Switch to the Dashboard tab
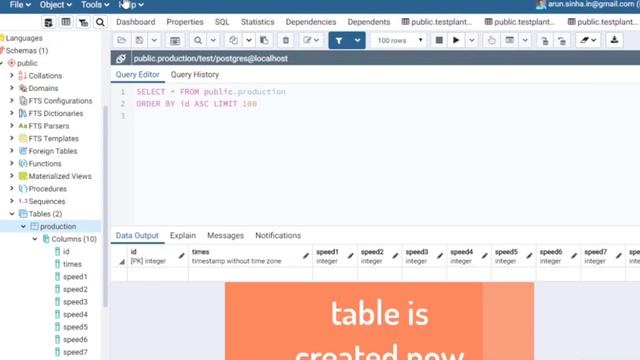The height and width of the screenshot is (360, 640). (136, 22)
